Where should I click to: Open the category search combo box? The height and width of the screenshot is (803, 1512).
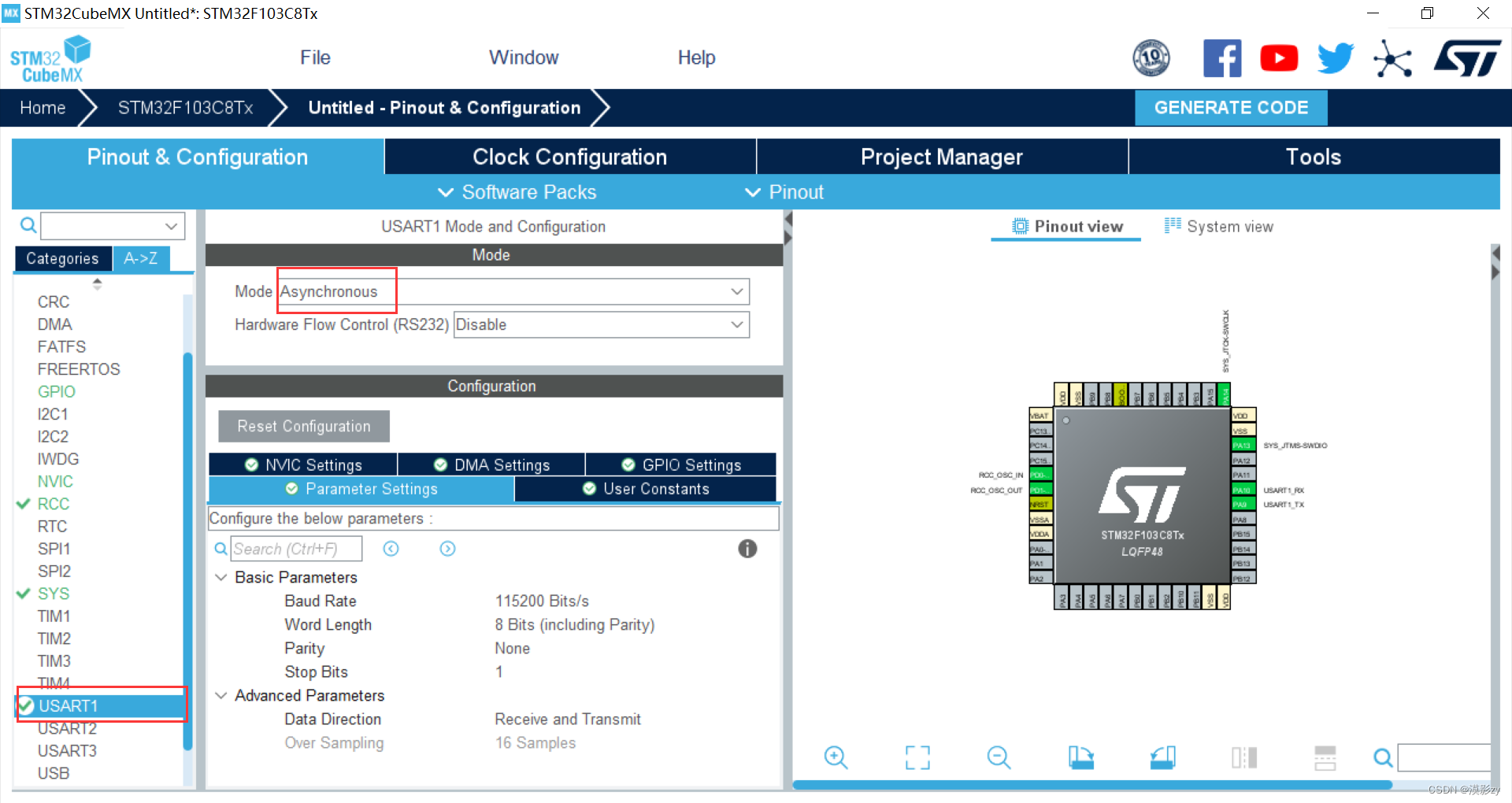point(113,226)
